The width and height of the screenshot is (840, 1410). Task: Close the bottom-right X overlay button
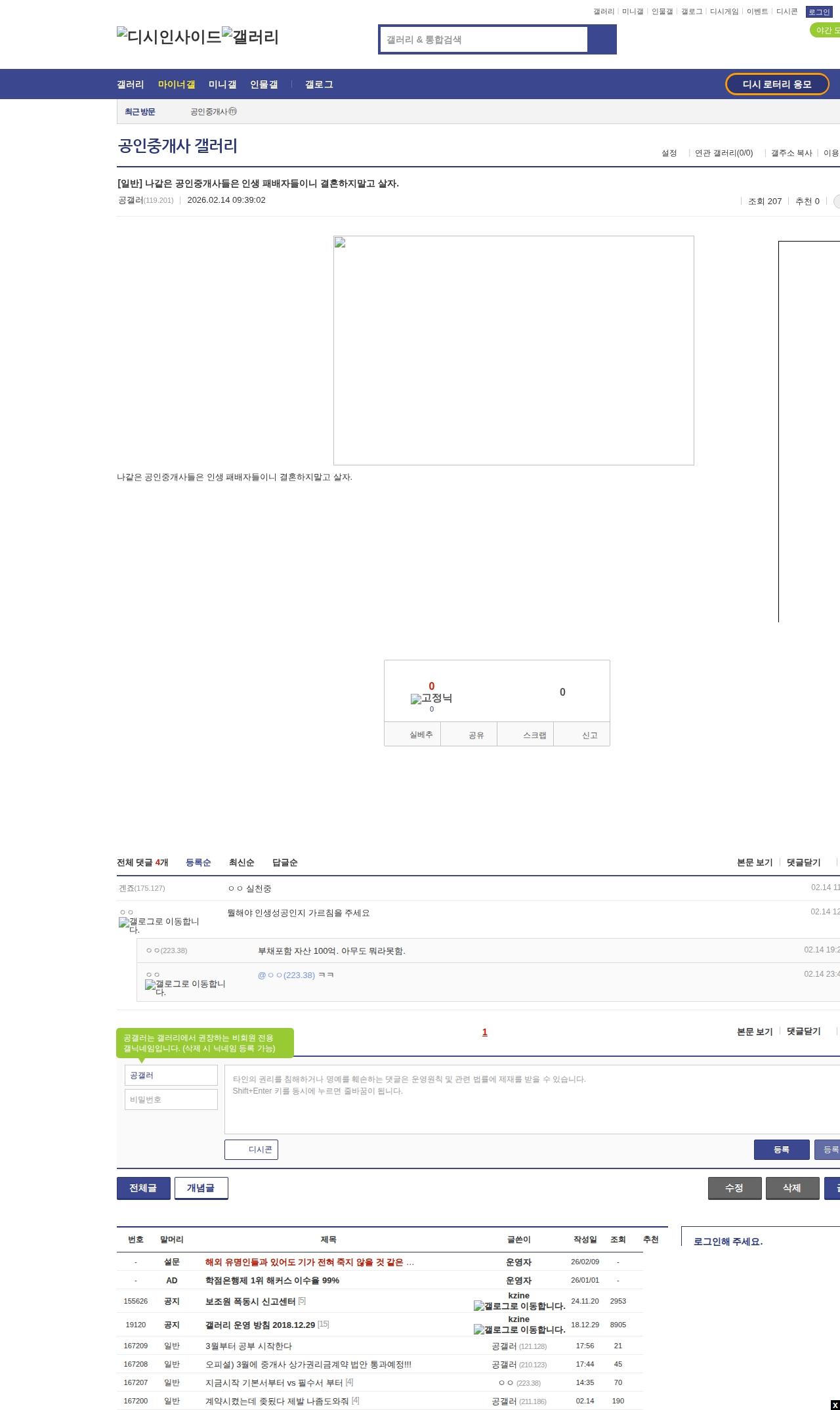coord(835,1405)
